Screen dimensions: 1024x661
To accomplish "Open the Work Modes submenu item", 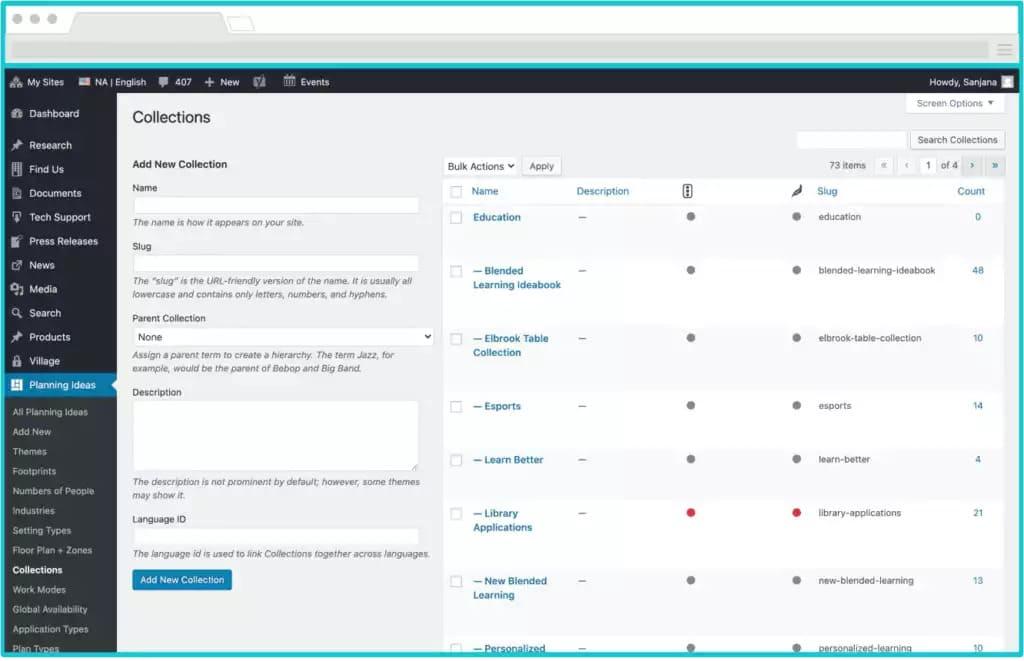I will click(39, 590).
